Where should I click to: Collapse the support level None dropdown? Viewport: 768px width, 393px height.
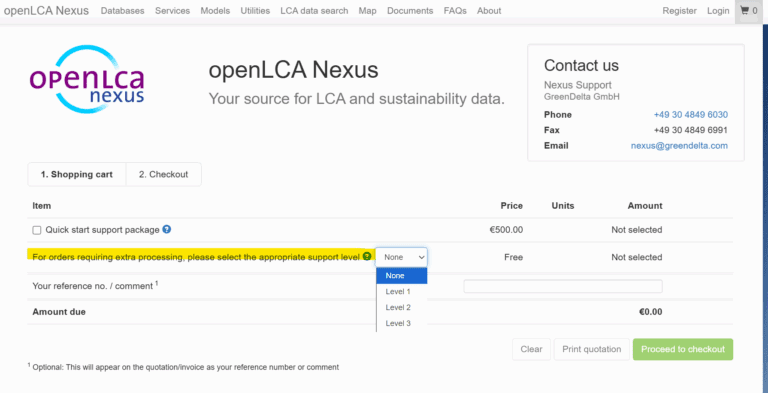(x=402, y=257)
